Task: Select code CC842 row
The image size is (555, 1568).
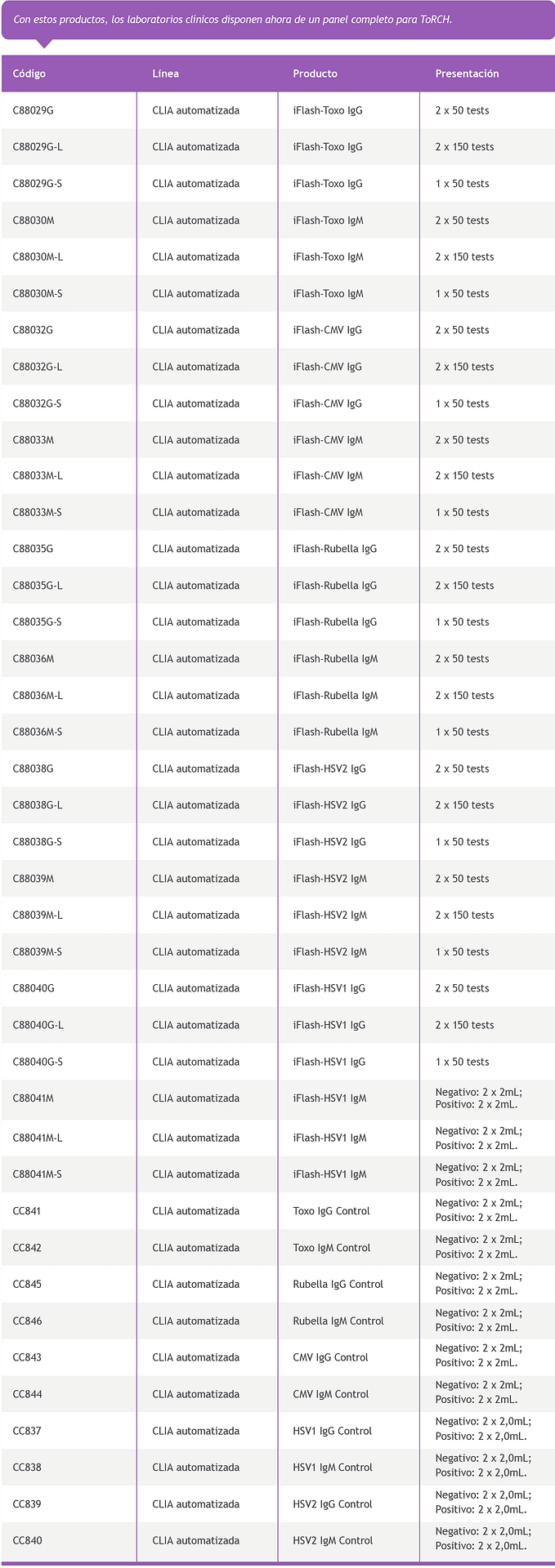Action: pyautogui.click(x=27, y=1248)
